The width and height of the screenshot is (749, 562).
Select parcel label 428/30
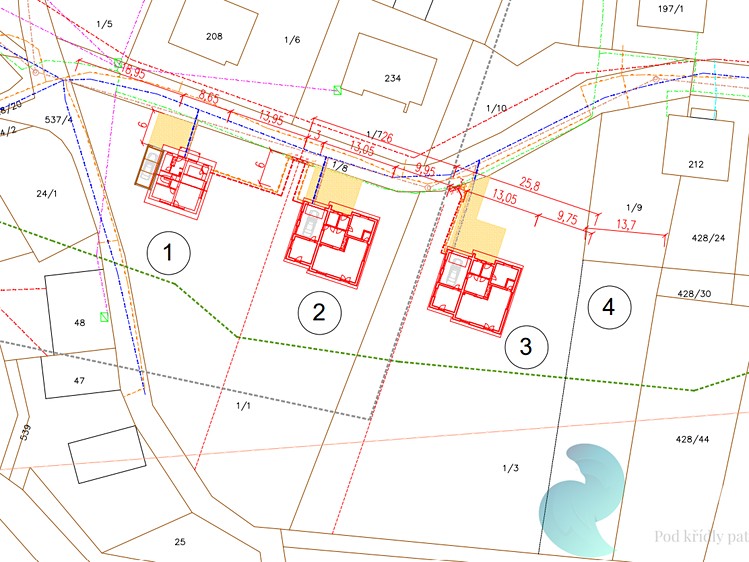pyautogui.click(x=694, y=294)
